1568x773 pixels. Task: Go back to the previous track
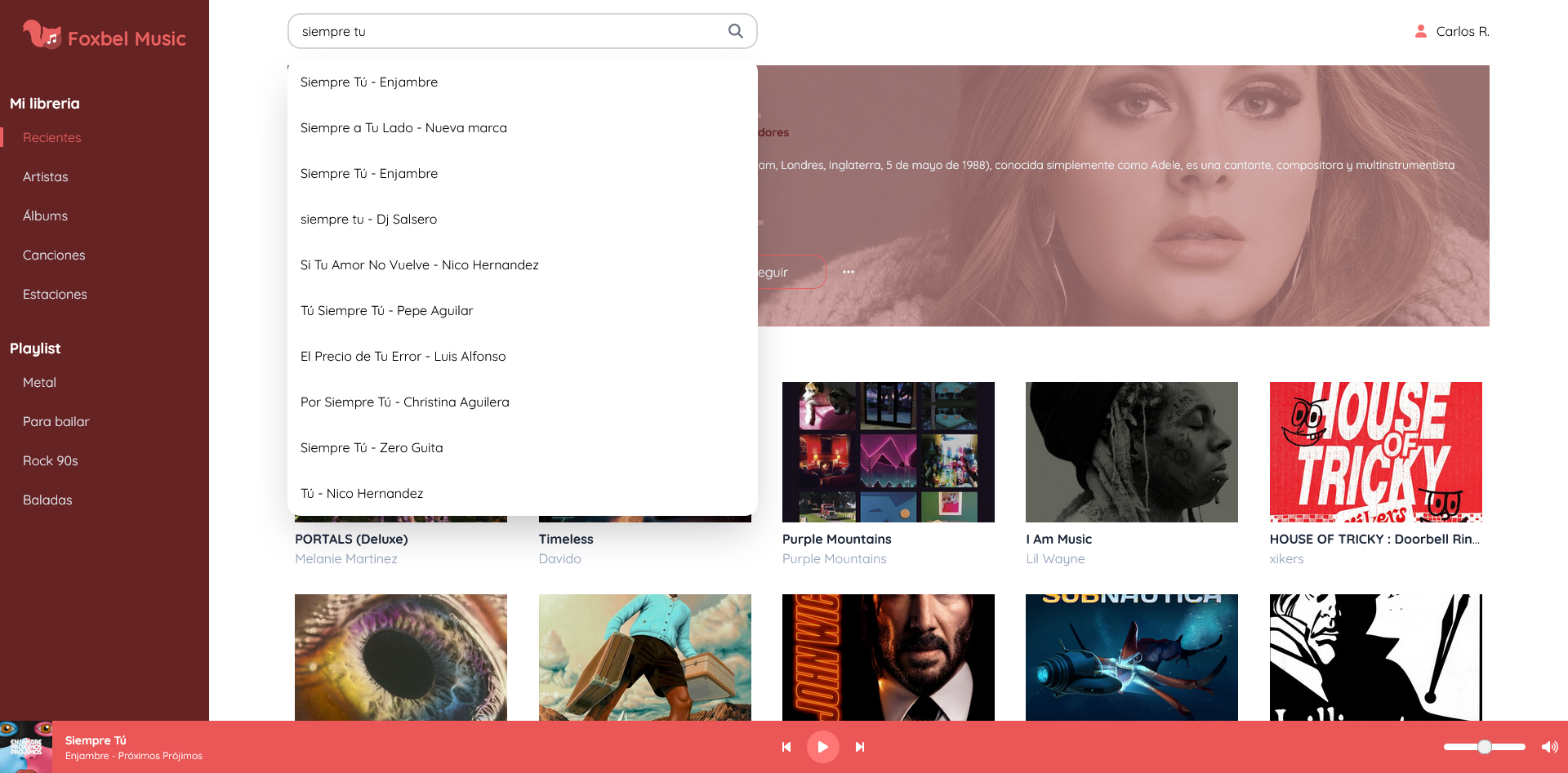coord(786,746)
